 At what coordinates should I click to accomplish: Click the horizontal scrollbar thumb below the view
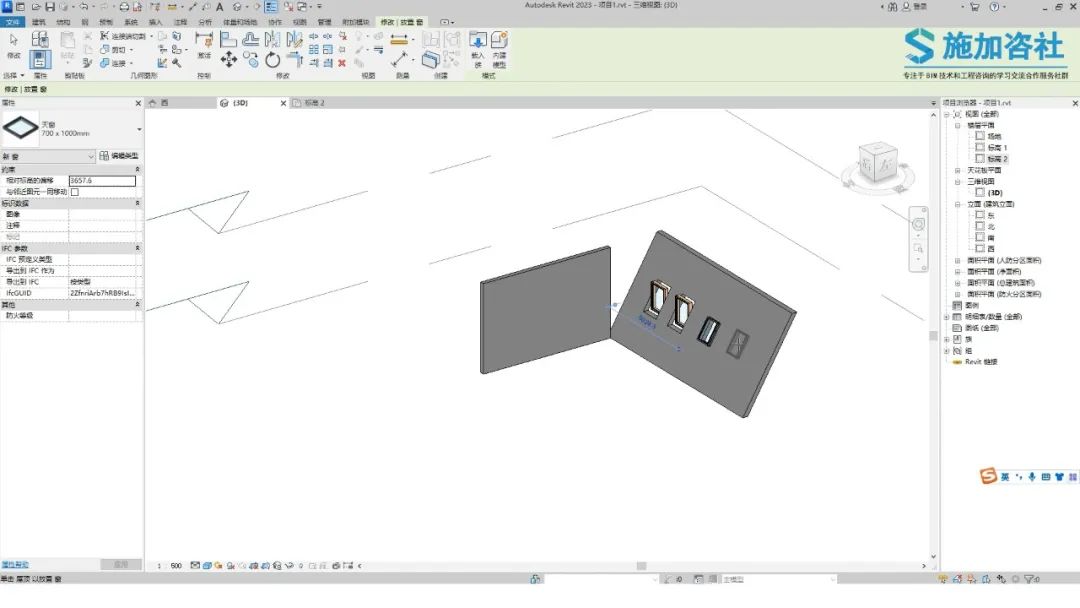click(641, 566)
